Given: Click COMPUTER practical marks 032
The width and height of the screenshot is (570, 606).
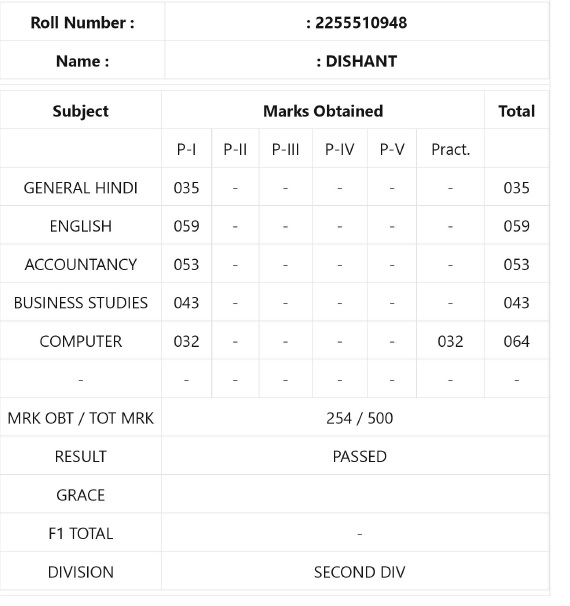Looking at the screenshot, I should click(x=450, y=341).
